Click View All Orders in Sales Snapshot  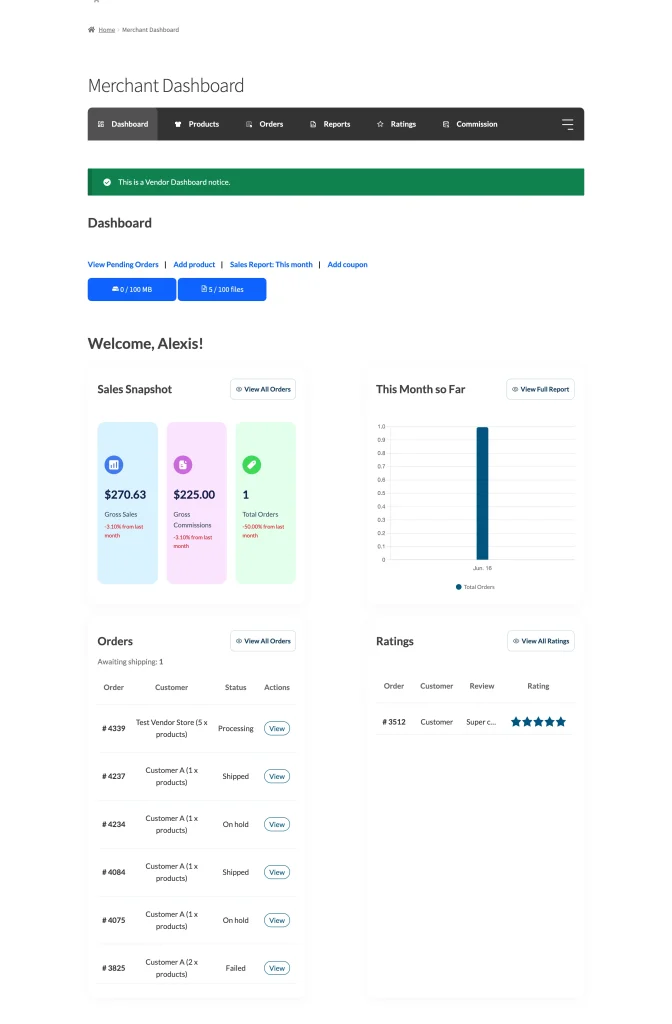[x=263, y=389]
